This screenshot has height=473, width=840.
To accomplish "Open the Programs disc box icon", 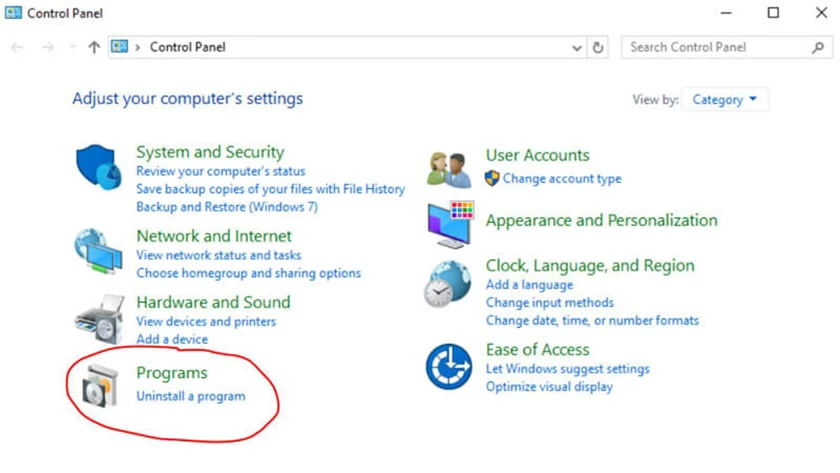I will click(100, 386).
